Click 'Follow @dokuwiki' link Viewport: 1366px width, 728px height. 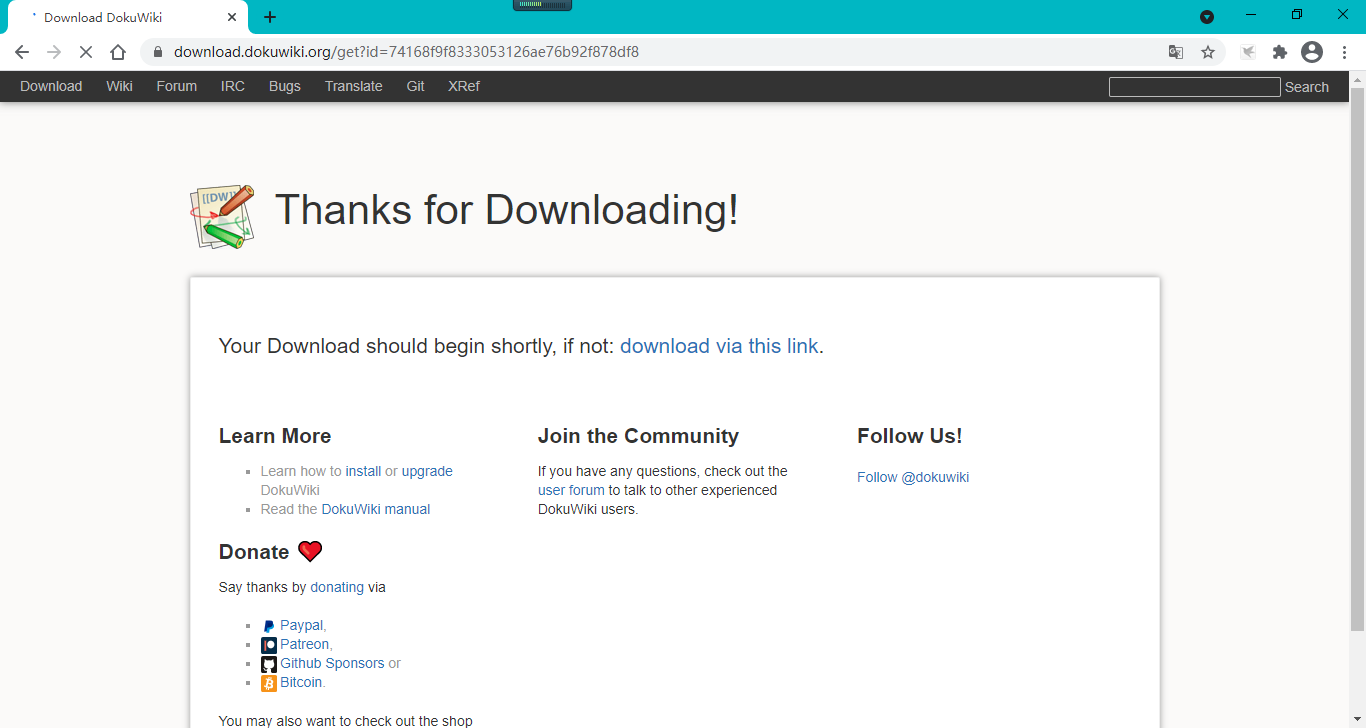(x=913, y=477)
